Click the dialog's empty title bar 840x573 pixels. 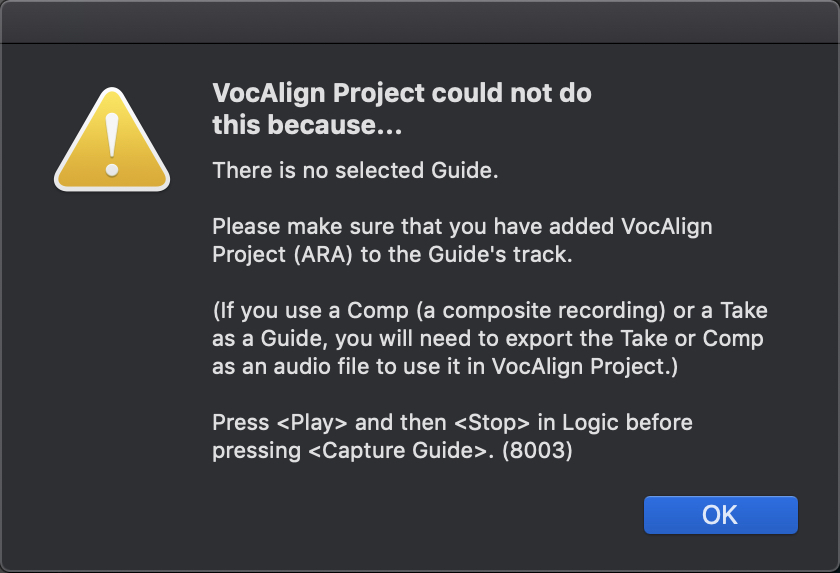click(x=420, y=21)
